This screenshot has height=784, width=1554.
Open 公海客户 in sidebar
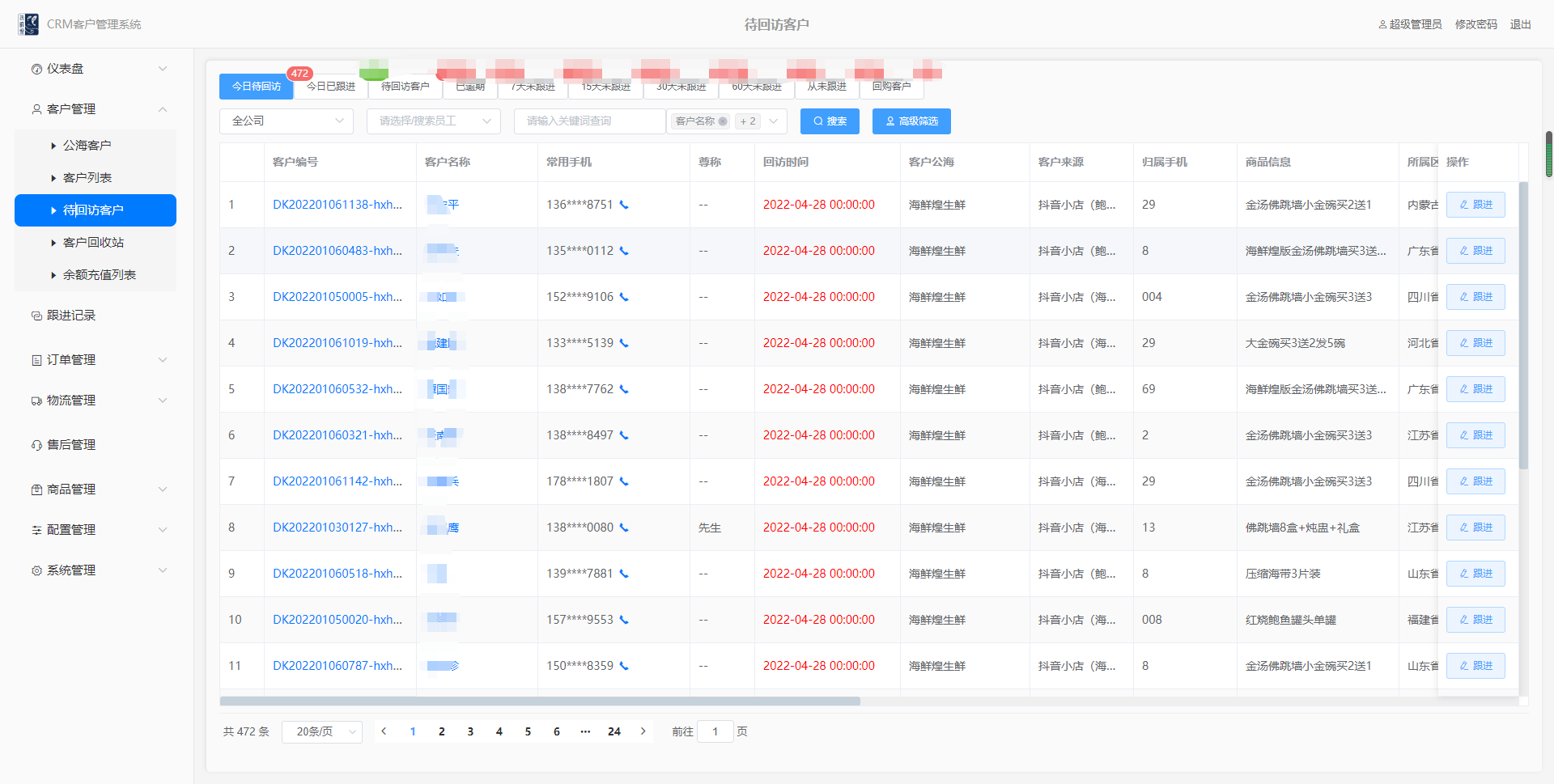[96, 146]
